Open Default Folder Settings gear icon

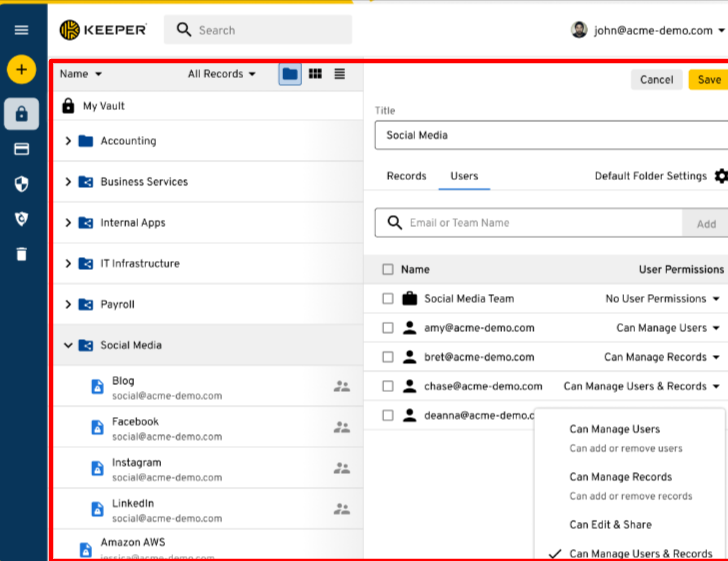(721, 176)
